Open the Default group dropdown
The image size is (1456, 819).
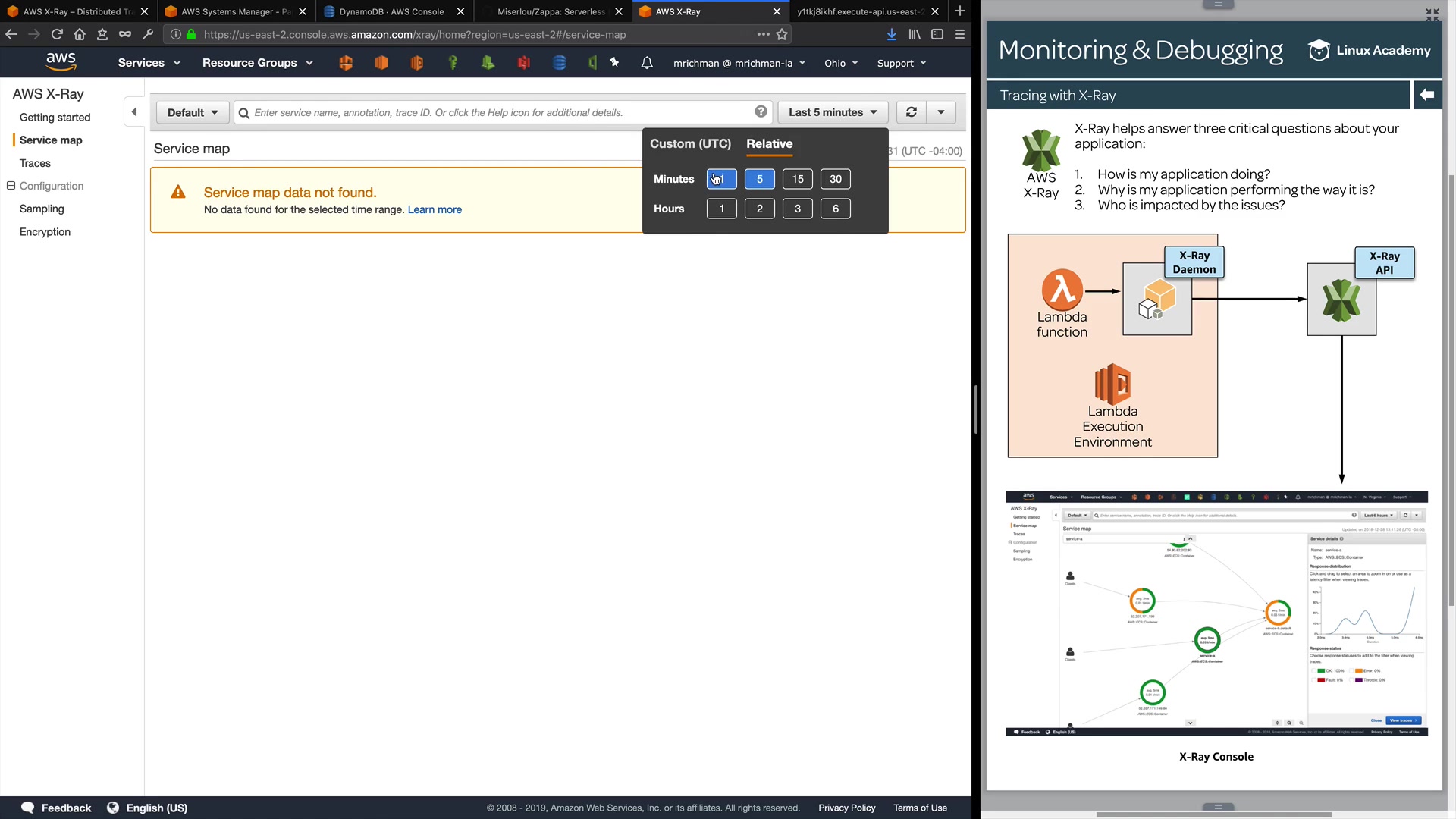pos(193,112)
